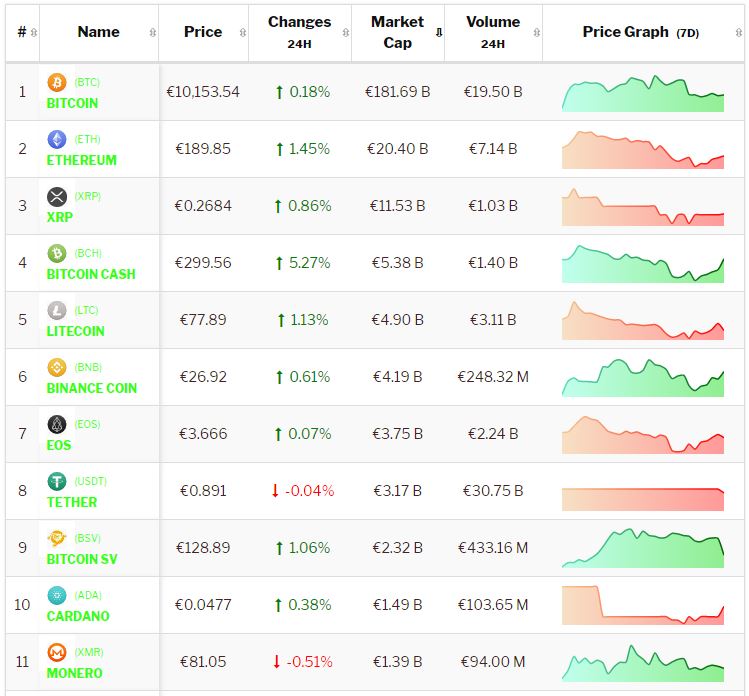Click the Tether coin icon
Screen dimensions: 749x696
(x=57, y=482)
